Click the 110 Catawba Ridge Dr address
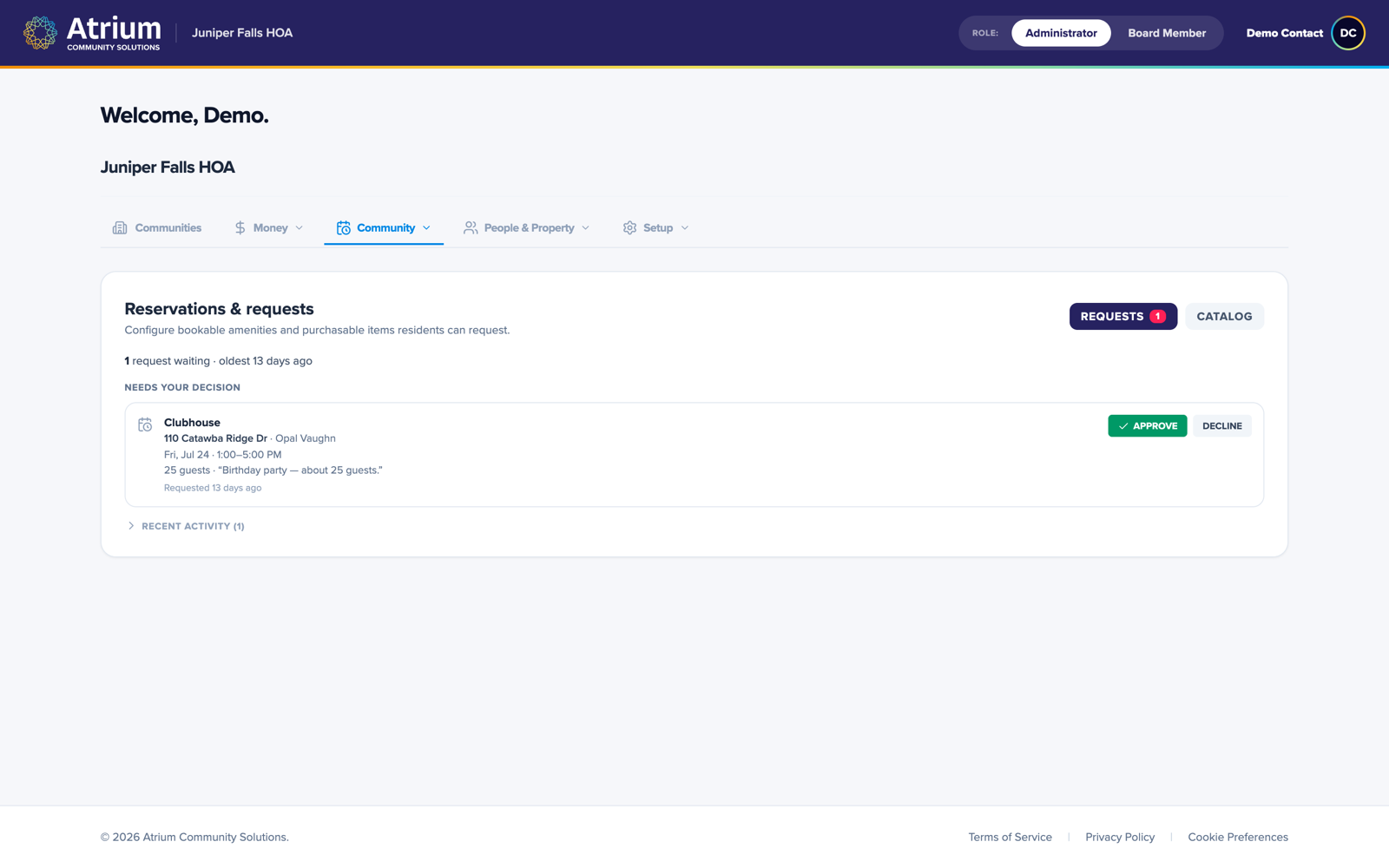This screenshot has height=868, width=1389. pyautogui.click(x=215, y=438)
